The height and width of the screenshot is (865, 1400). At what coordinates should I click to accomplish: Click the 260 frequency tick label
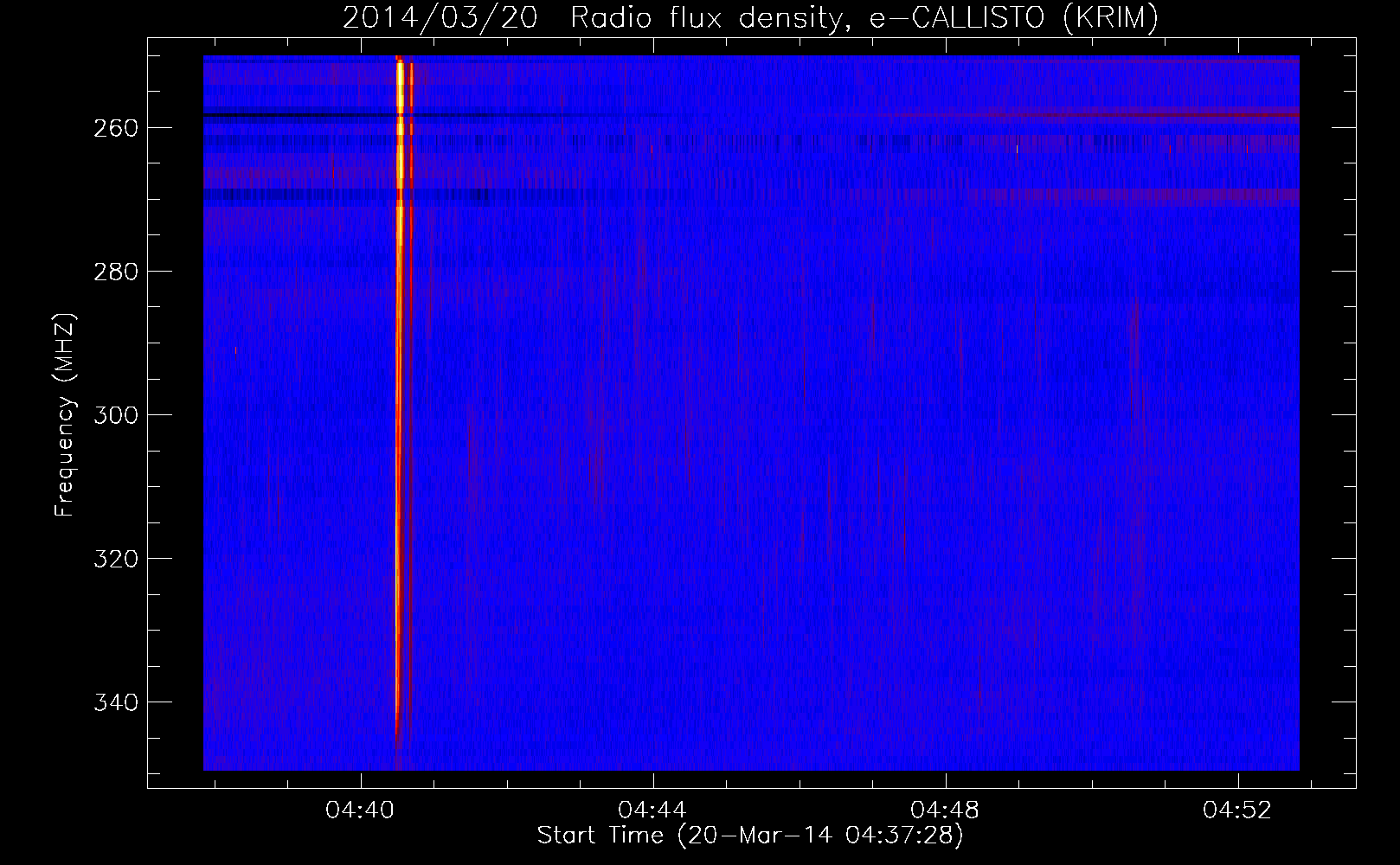(x=115, y=128)
